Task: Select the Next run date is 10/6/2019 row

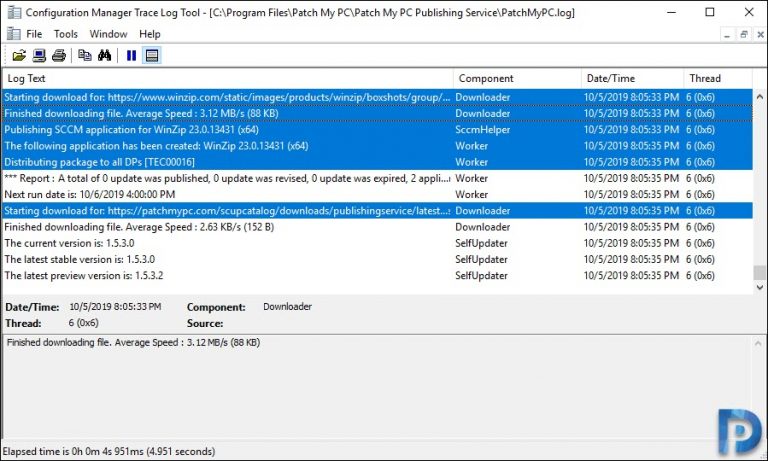Action: point(377,194)
